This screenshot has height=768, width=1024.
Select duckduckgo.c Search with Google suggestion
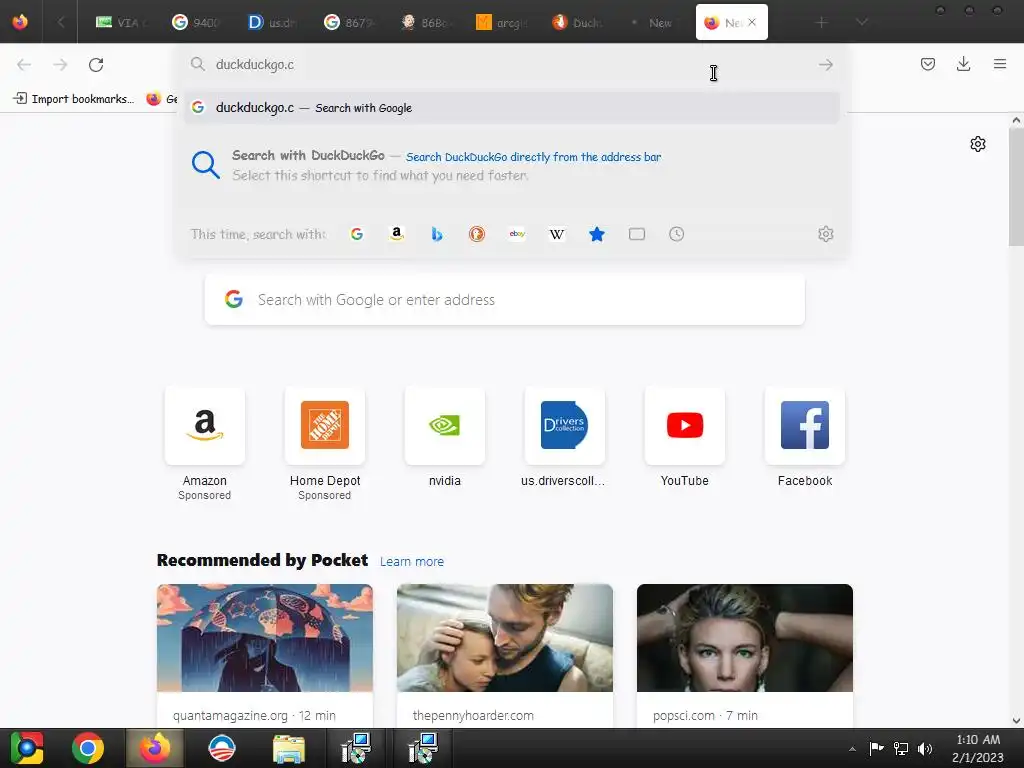(511, 108)
